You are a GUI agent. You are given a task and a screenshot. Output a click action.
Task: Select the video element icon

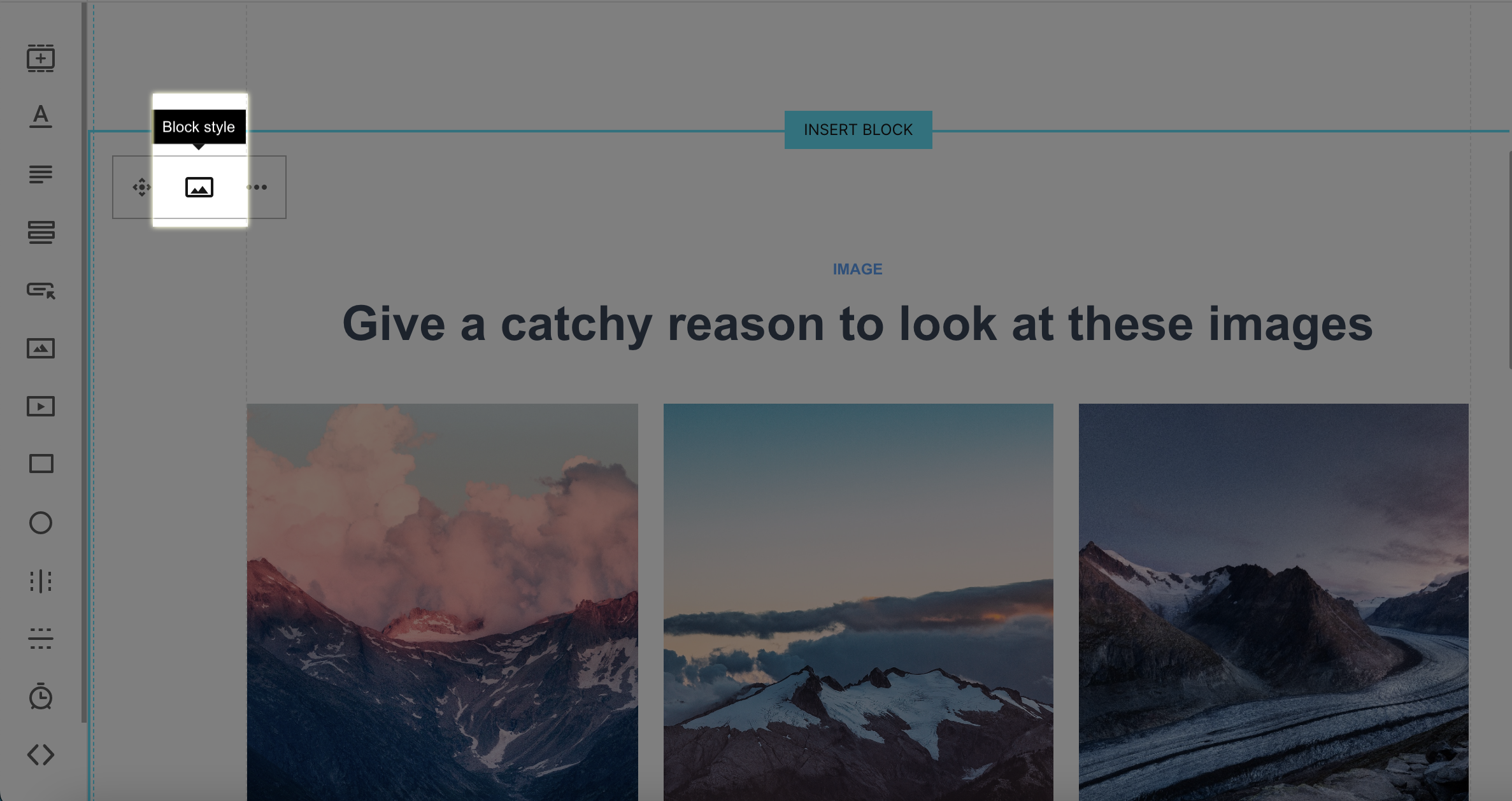[x=41, y=406]
